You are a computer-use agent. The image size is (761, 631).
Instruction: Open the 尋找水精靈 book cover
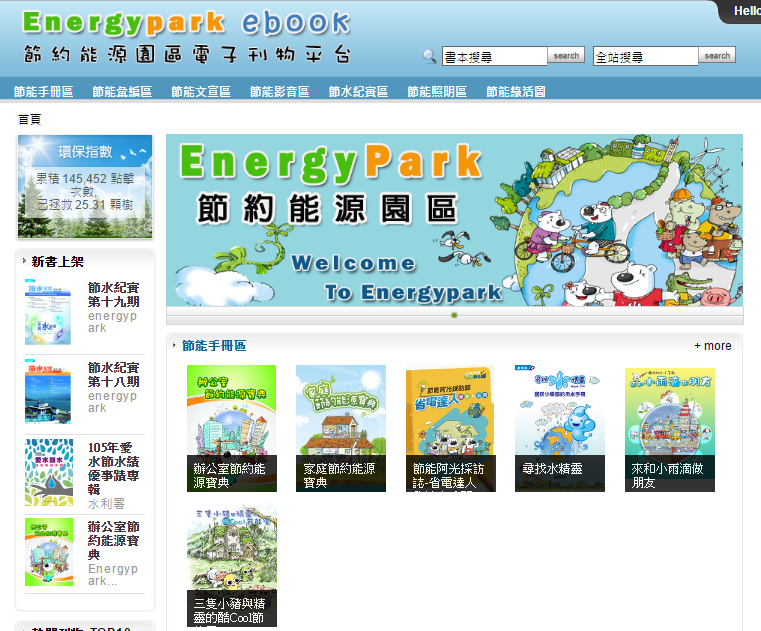[x=560, y=428]
